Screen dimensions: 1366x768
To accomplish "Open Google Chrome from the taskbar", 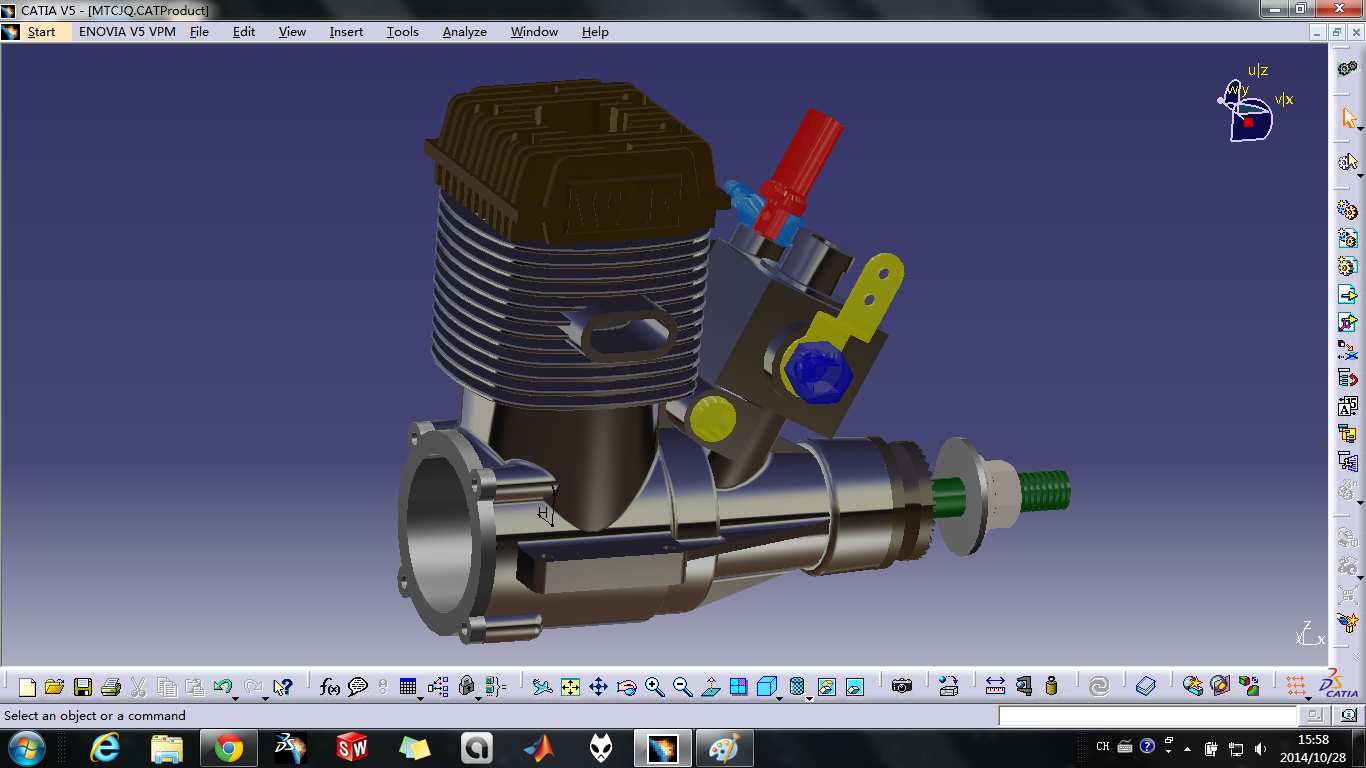I will [229, 748].
